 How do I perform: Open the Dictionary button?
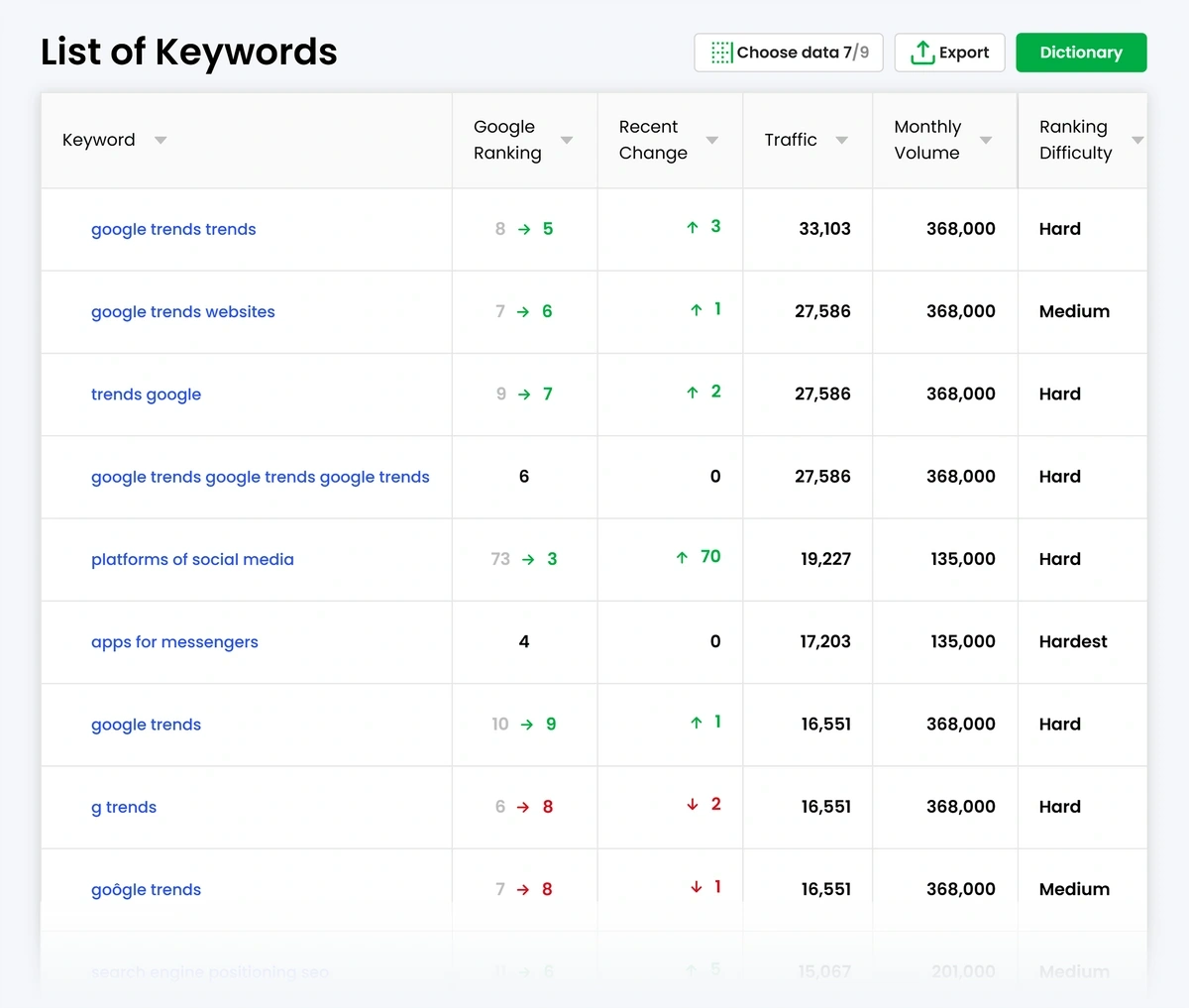tap(1081, 53)
